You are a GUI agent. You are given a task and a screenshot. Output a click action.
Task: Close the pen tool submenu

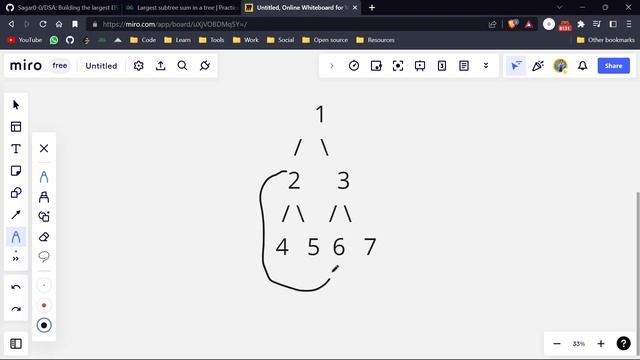point(44,148)
